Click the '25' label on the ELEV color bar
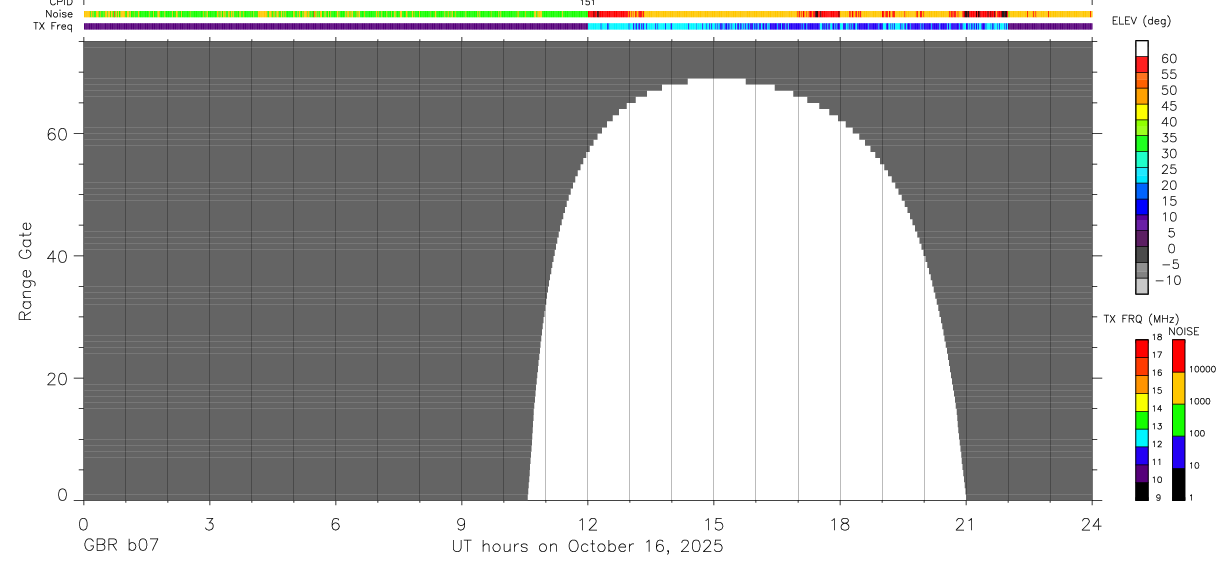This screenshot has height=567, width=1228. (1169, 169)
